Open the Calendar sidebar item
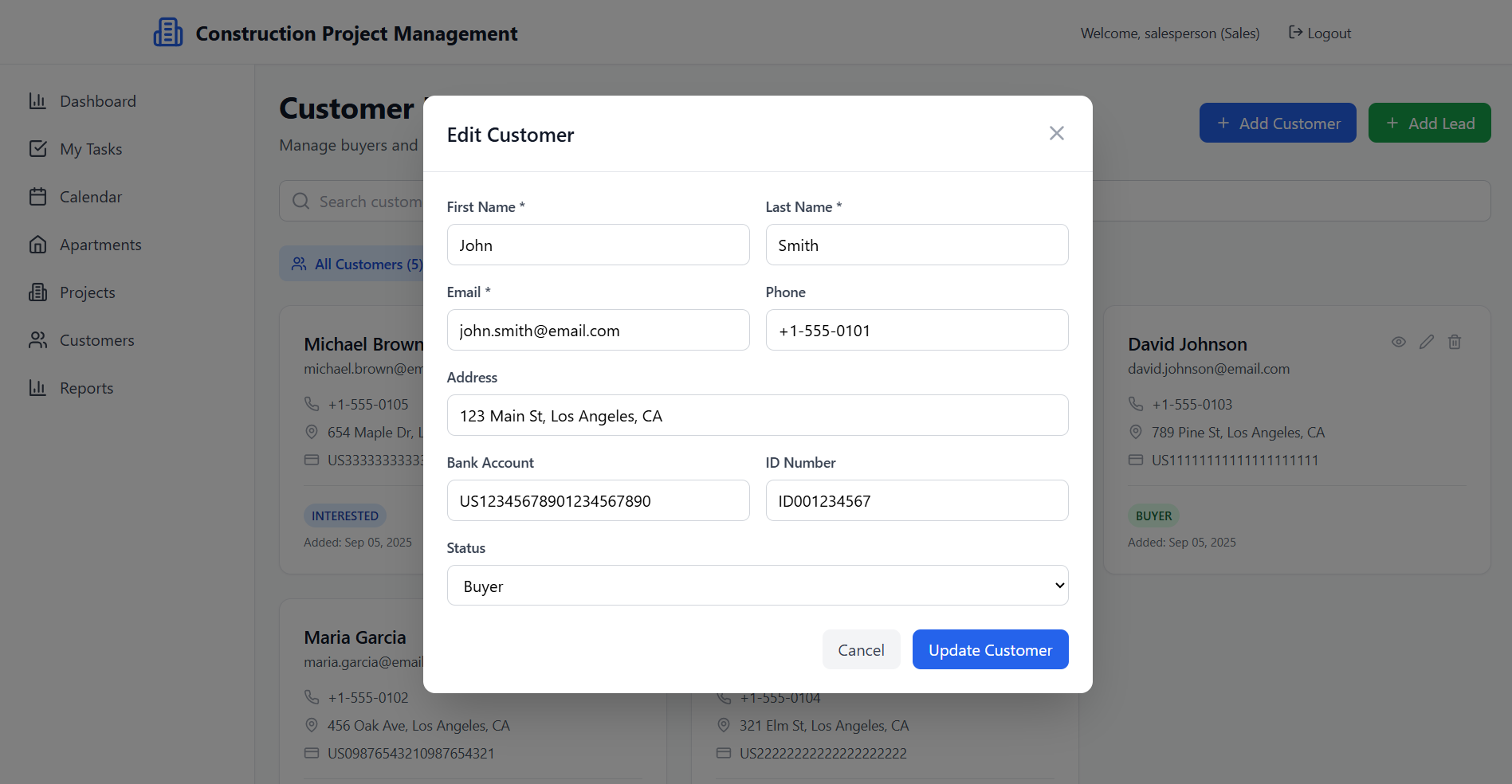This screenshot has width=1512, height=784. [90, 197]
